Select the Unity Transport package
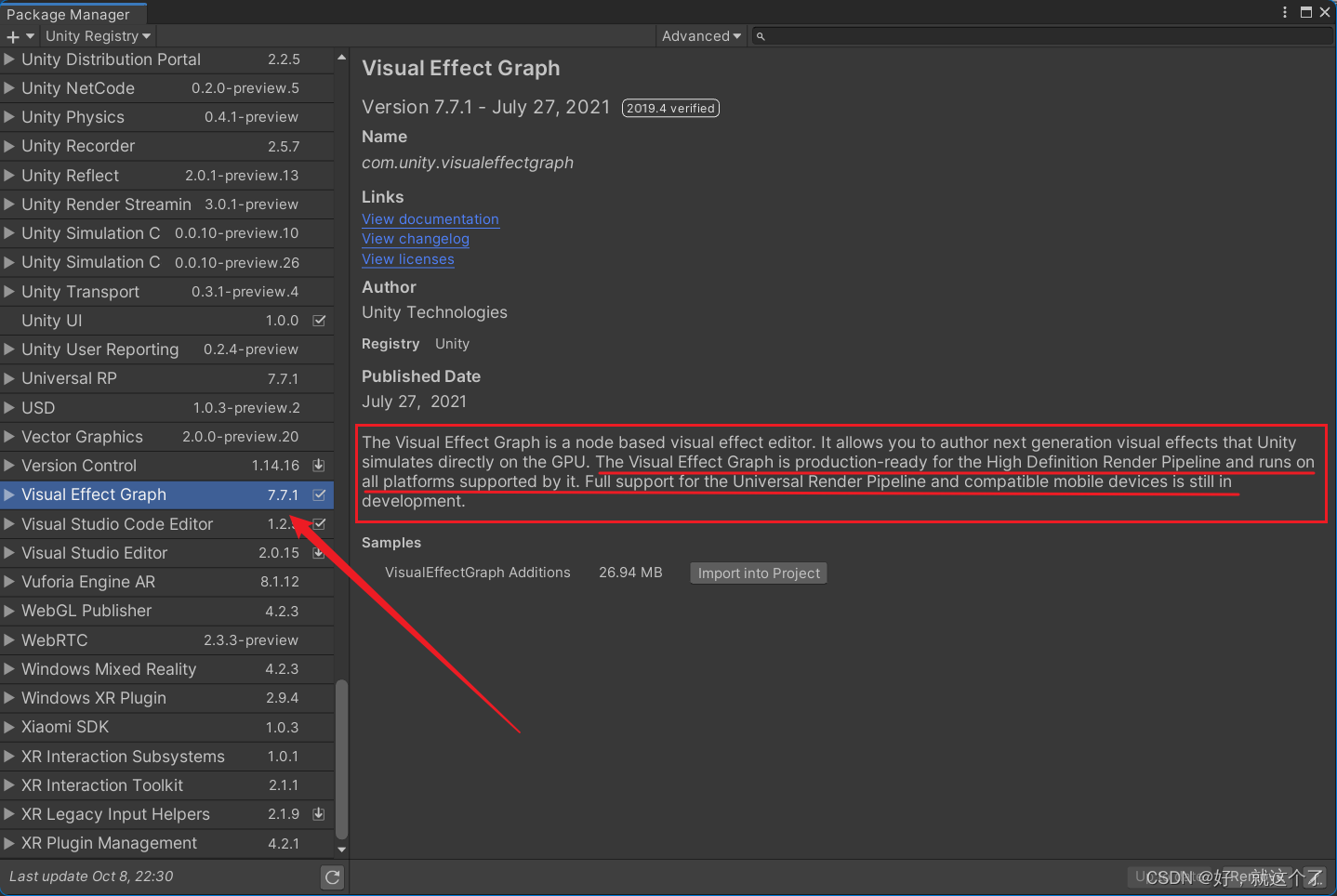1337x896 pixels. click(166, 292)
